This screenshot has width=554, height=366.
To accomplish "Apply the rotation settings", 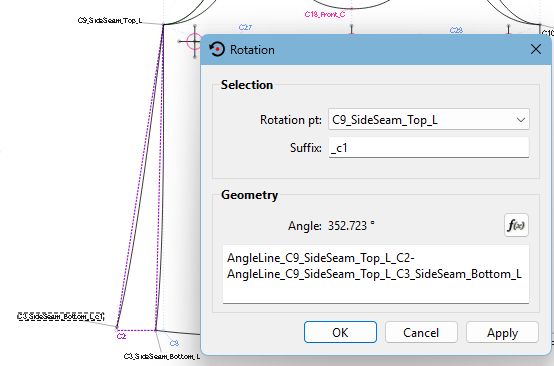I will click(x=502, y=332).
